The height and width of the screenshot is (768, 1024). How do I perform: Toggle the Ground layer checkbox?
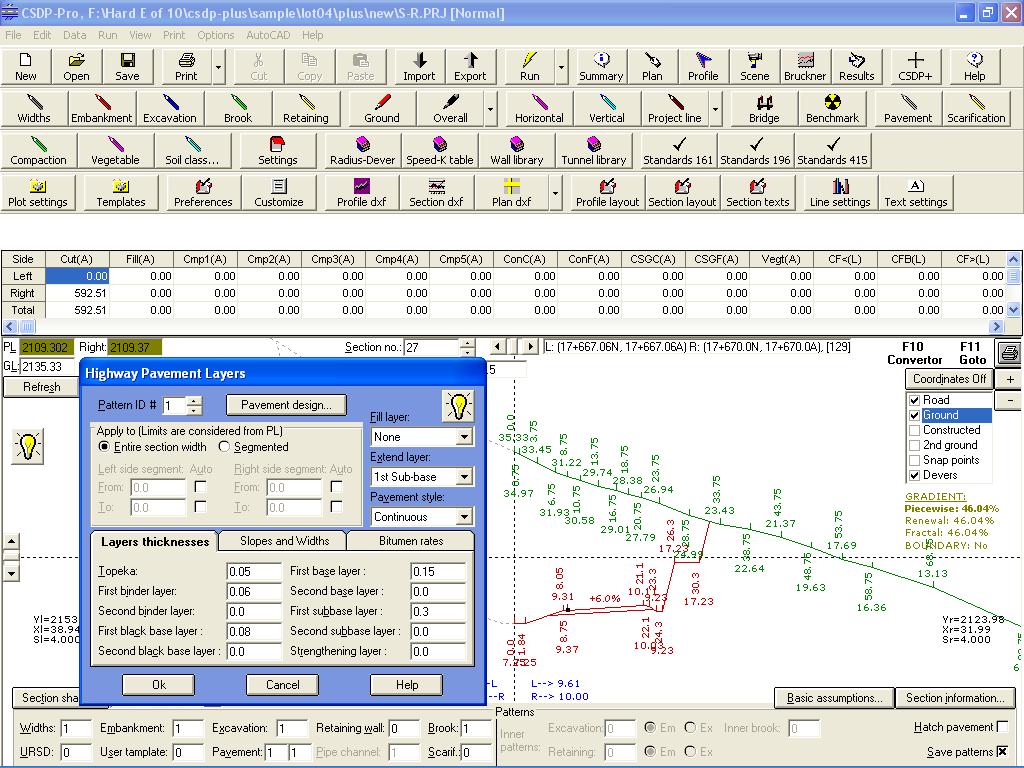pyautogui.click(x=914, y=415)
